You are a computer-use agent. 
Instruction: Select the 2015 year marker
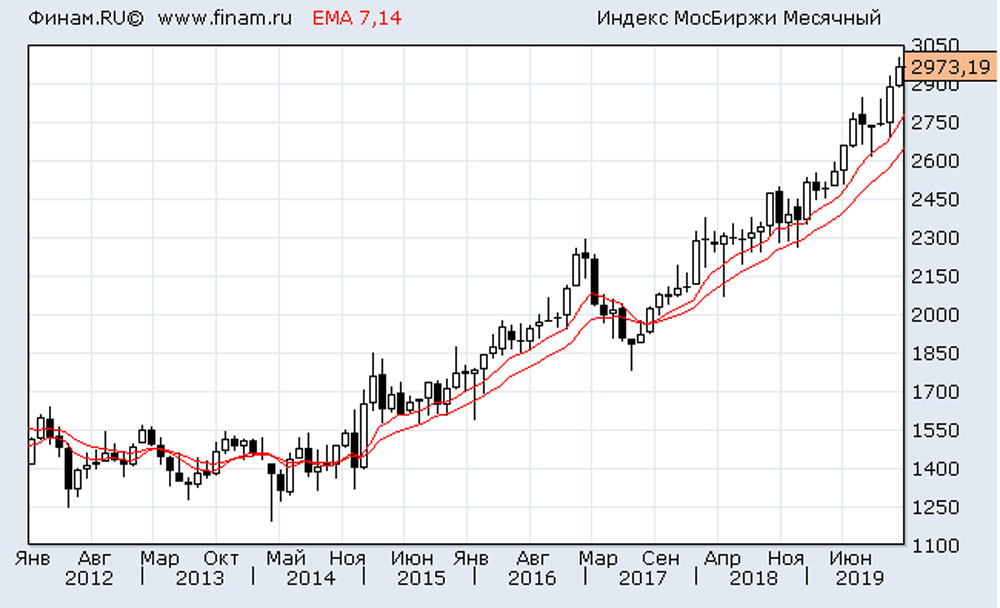click(x=419, y=578)
